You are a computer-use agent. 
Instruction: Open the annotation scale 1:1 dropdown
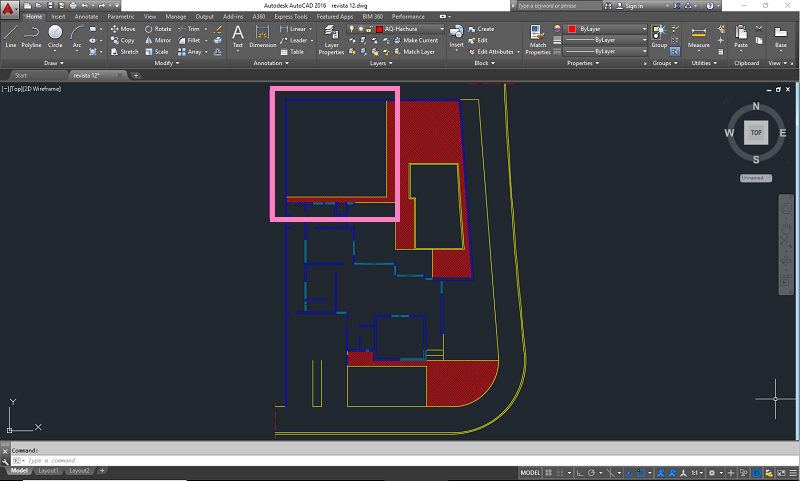tap(697, 473)
